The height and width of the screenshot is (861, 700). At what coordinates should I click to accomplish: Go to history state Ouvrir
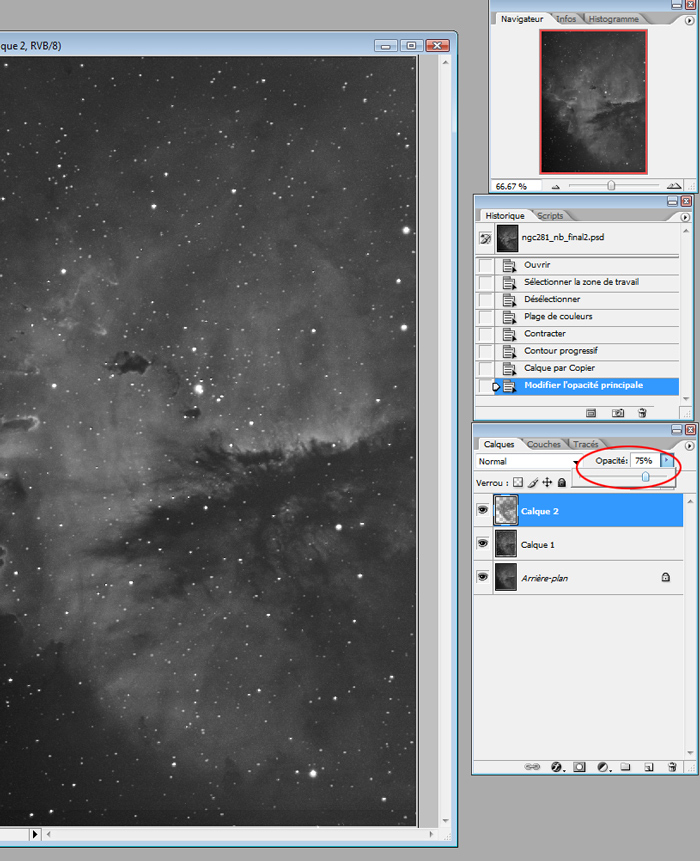(x=587, y=265)
